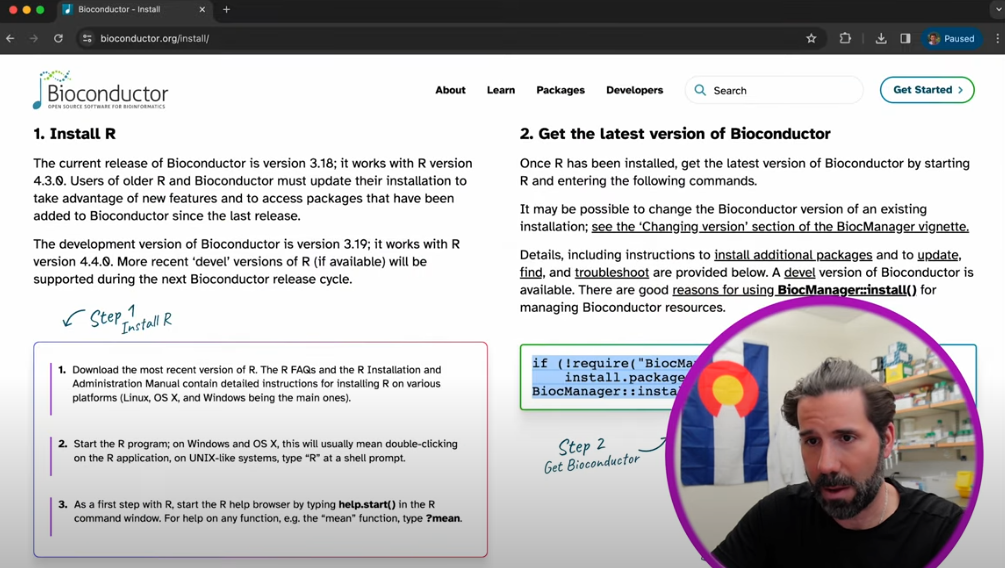This screenshot has height=568, width=1005.
Task: Open the 'Changing version' BiocManager vignette link
Action: (780, 226)
